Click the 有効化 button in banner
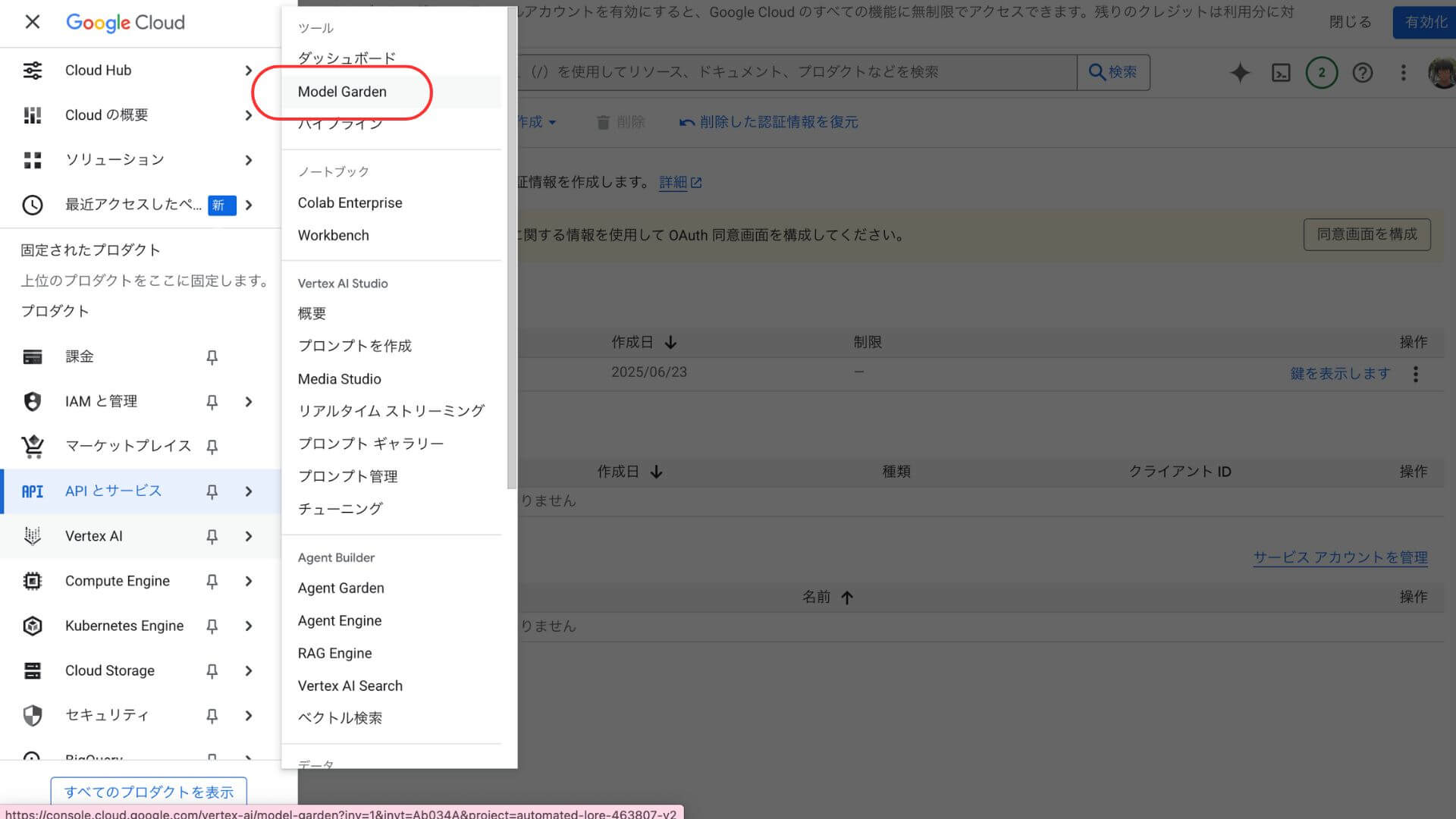 click(1424, 22)
